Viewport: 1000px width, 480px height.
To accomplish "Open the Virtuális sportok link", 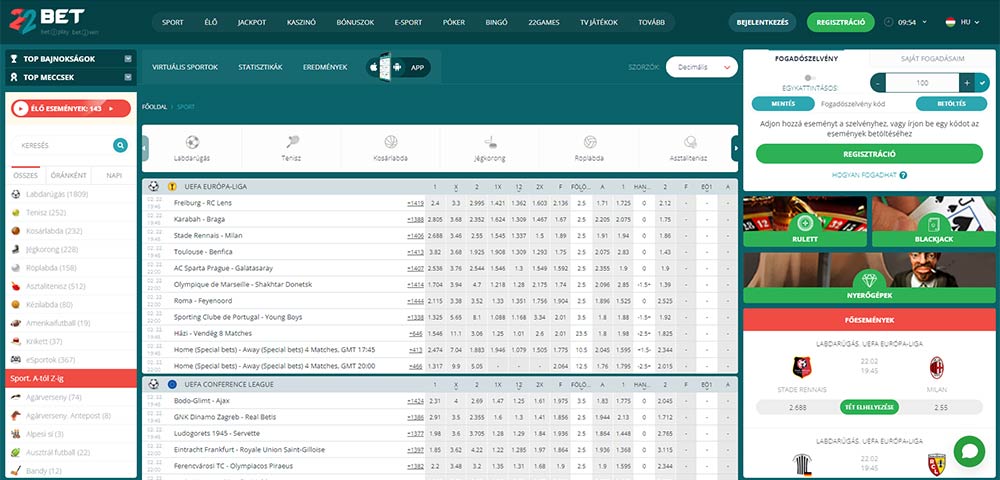I will point(185,67).
